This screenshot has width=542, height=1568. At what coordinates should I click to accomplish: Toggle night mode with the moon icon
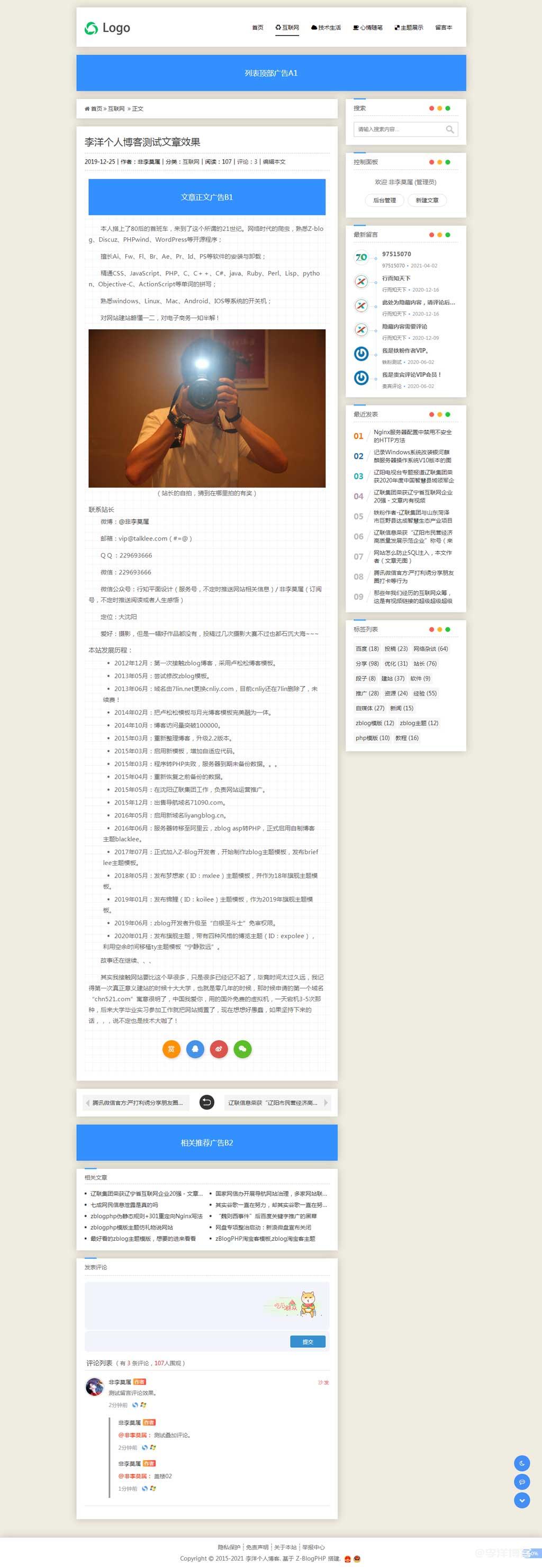pos(521,1463)
